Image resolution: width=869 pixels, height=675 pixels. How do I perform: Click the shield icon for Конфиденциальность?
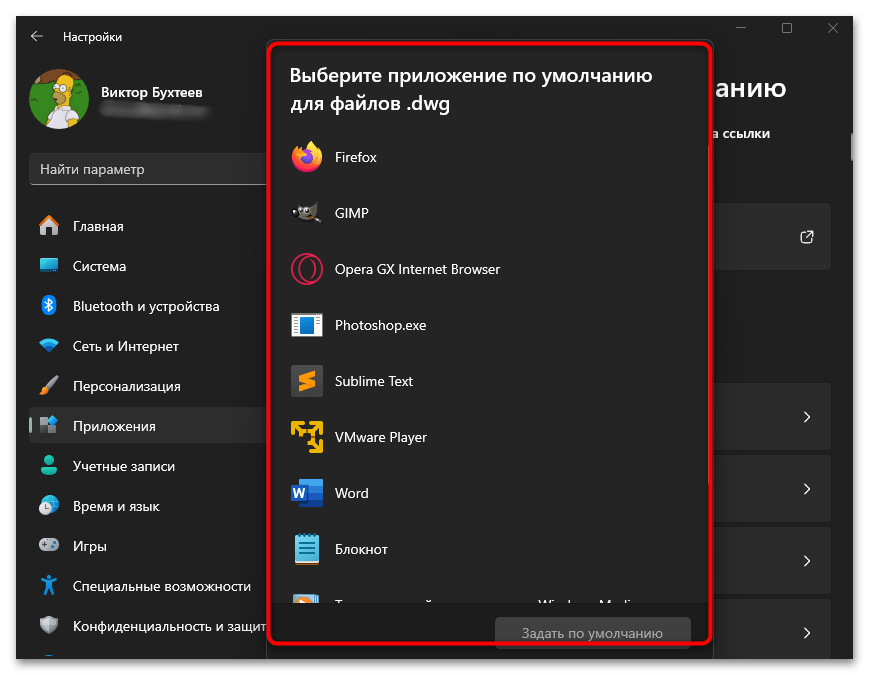point(49,625)
